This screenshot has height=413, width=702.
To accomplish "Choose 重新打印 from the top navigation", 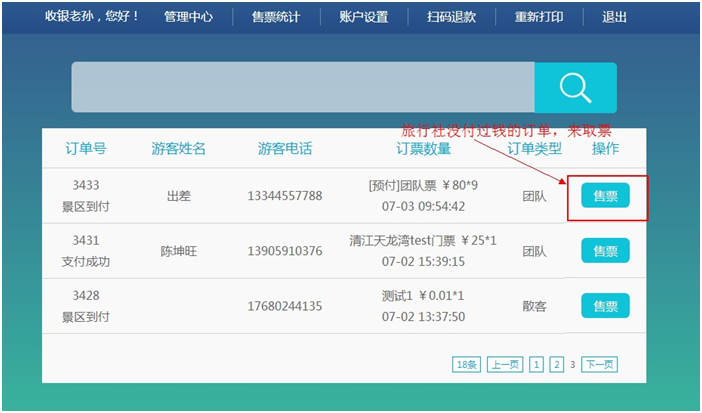I will (539, 17).
